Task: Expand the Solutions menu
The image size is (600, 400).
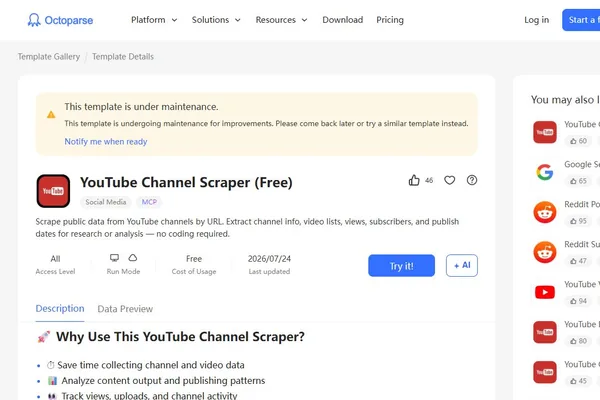Action: pos(216,20)
